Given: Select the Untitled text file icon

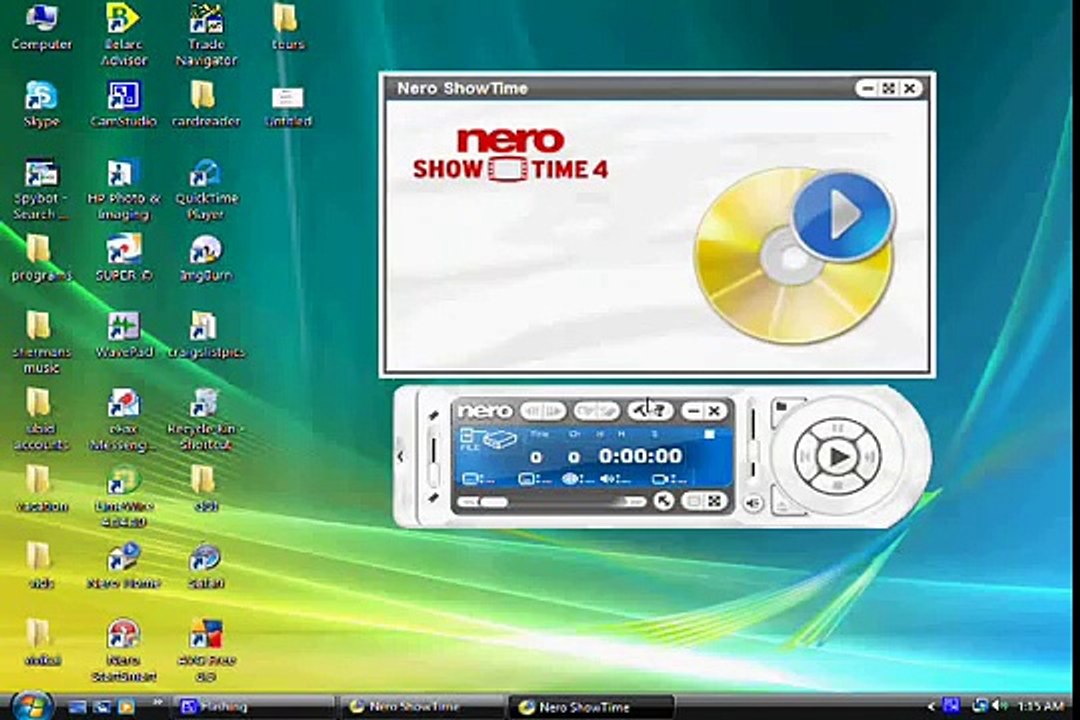Looking at the screenshot, I should (288, 105).
